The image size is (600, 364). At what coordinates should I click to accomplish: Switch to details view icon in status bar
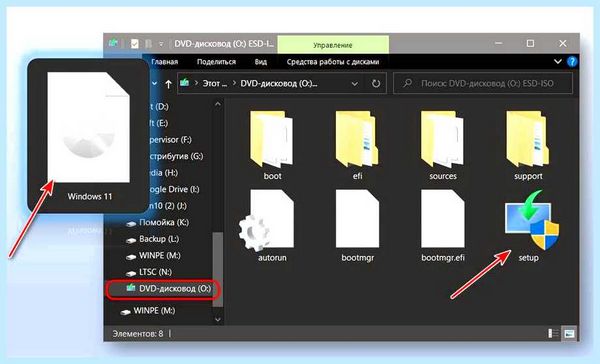tap(553, 333)
